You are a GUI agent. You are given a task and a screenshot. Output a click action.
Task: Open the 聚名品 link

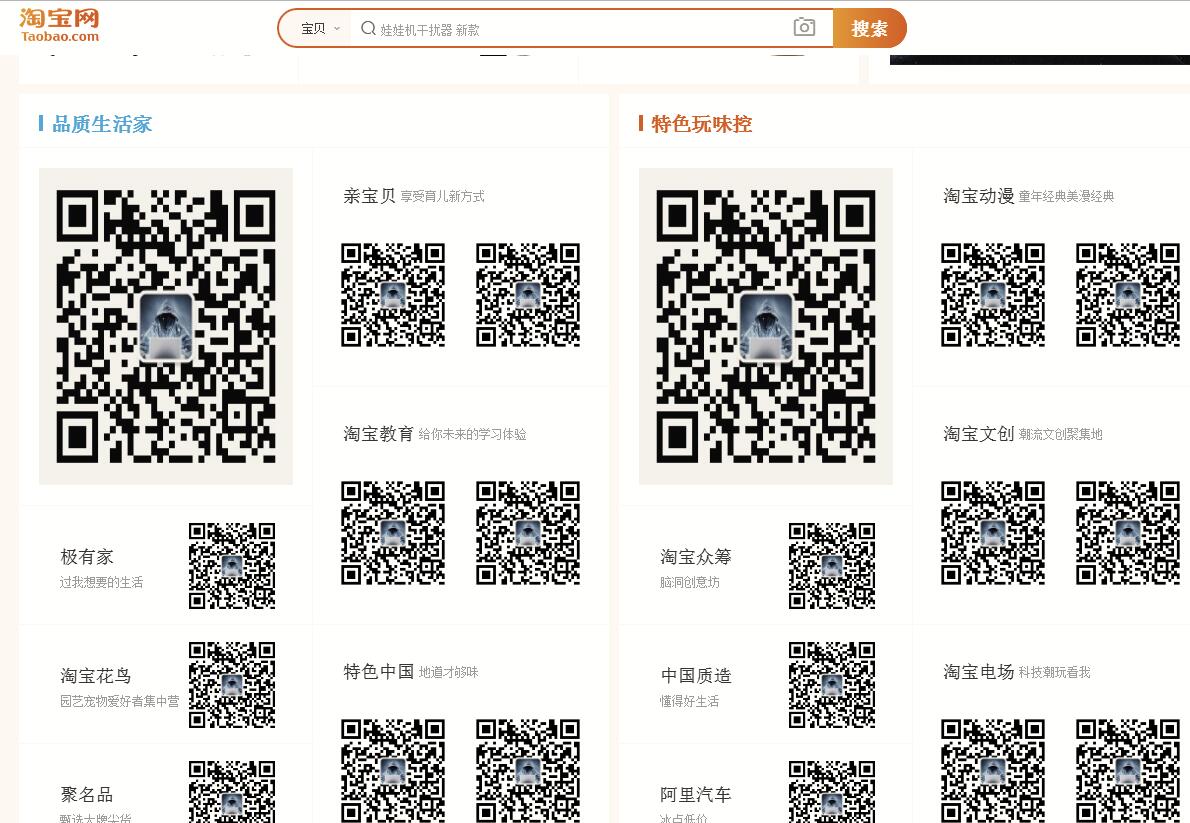pos(87,795)
